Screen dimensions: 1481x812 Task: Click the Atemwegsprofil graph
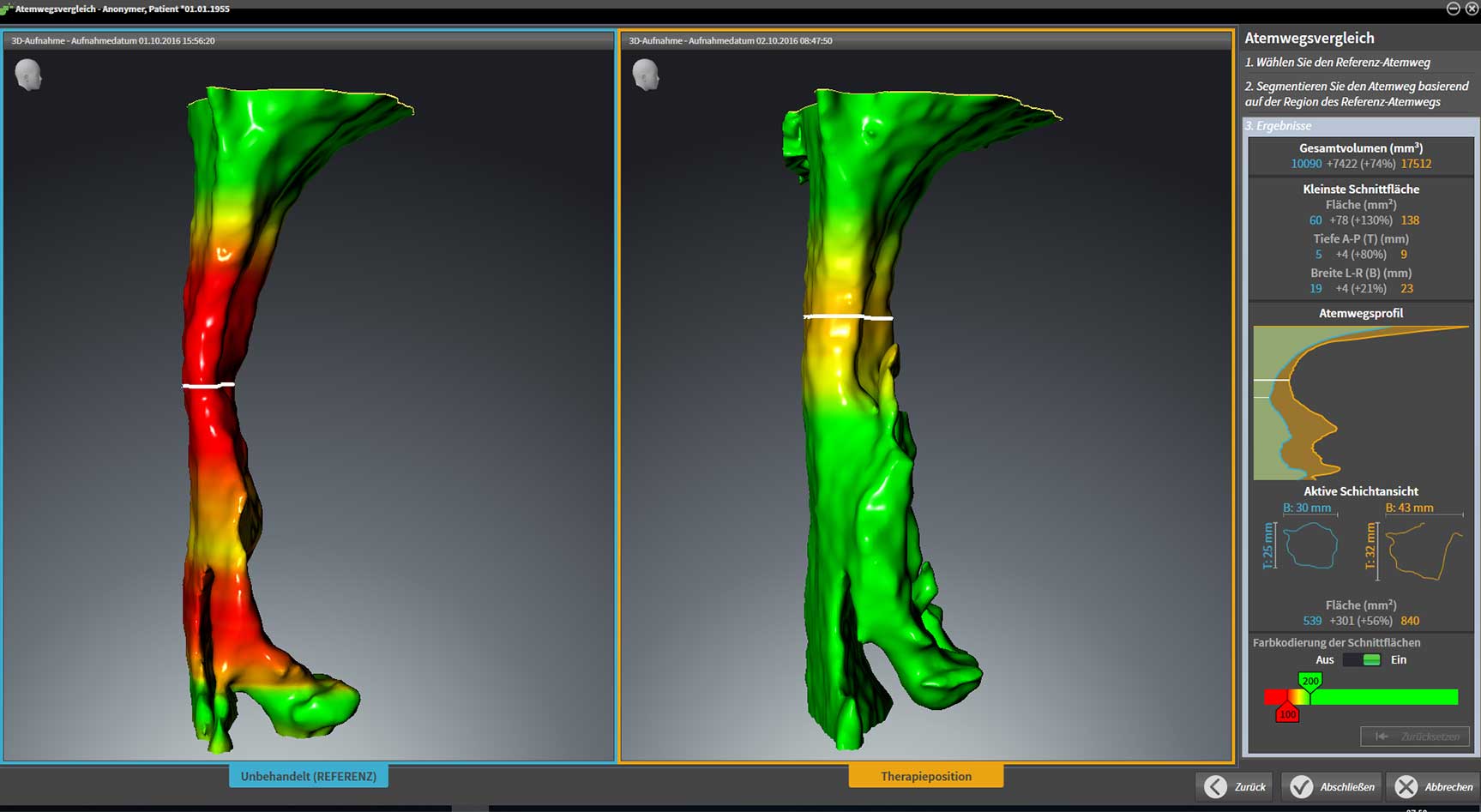(1362, 402)
